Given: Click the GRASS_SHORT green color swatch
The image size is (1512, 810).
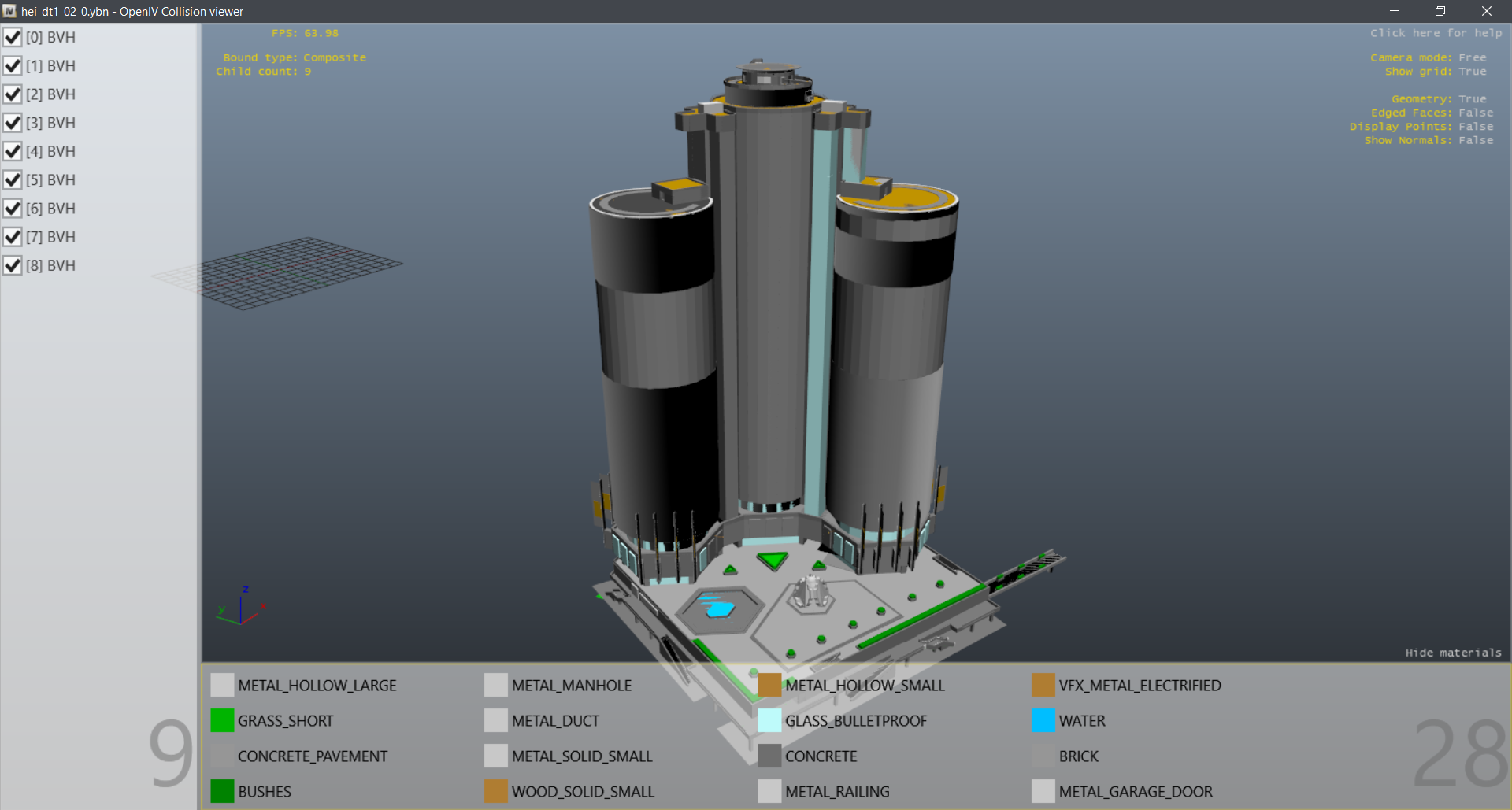Looking at the screenshot, I should coord(222,720).
